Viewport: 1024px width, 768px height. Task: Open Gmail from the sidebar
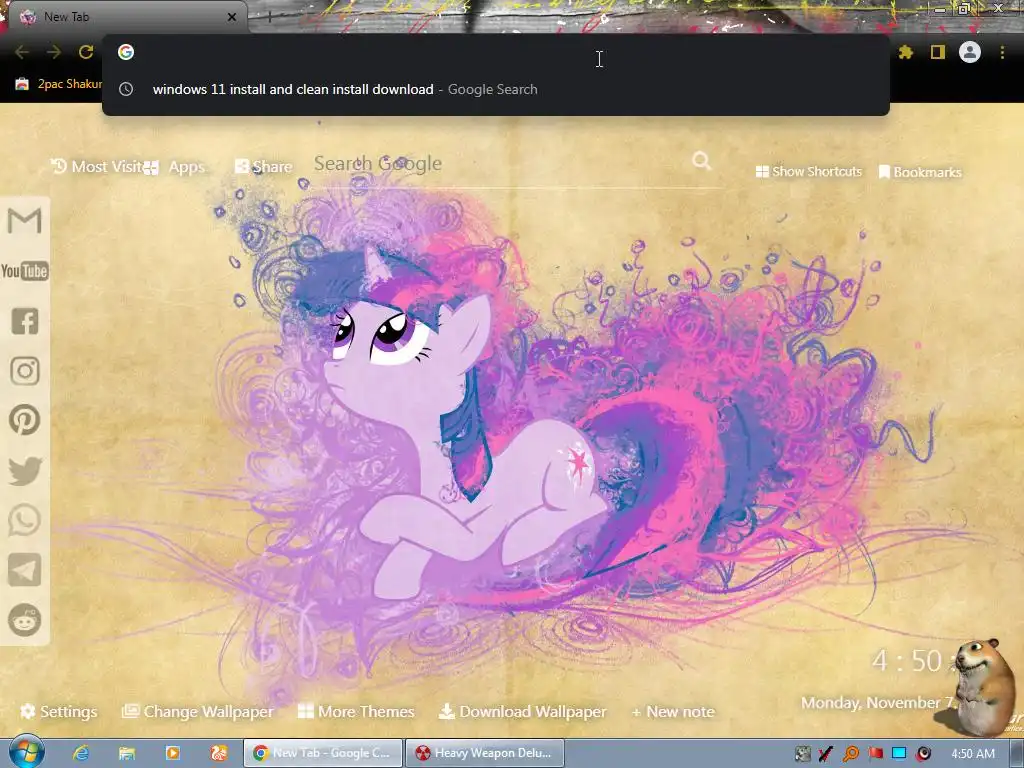coord(25,220)
